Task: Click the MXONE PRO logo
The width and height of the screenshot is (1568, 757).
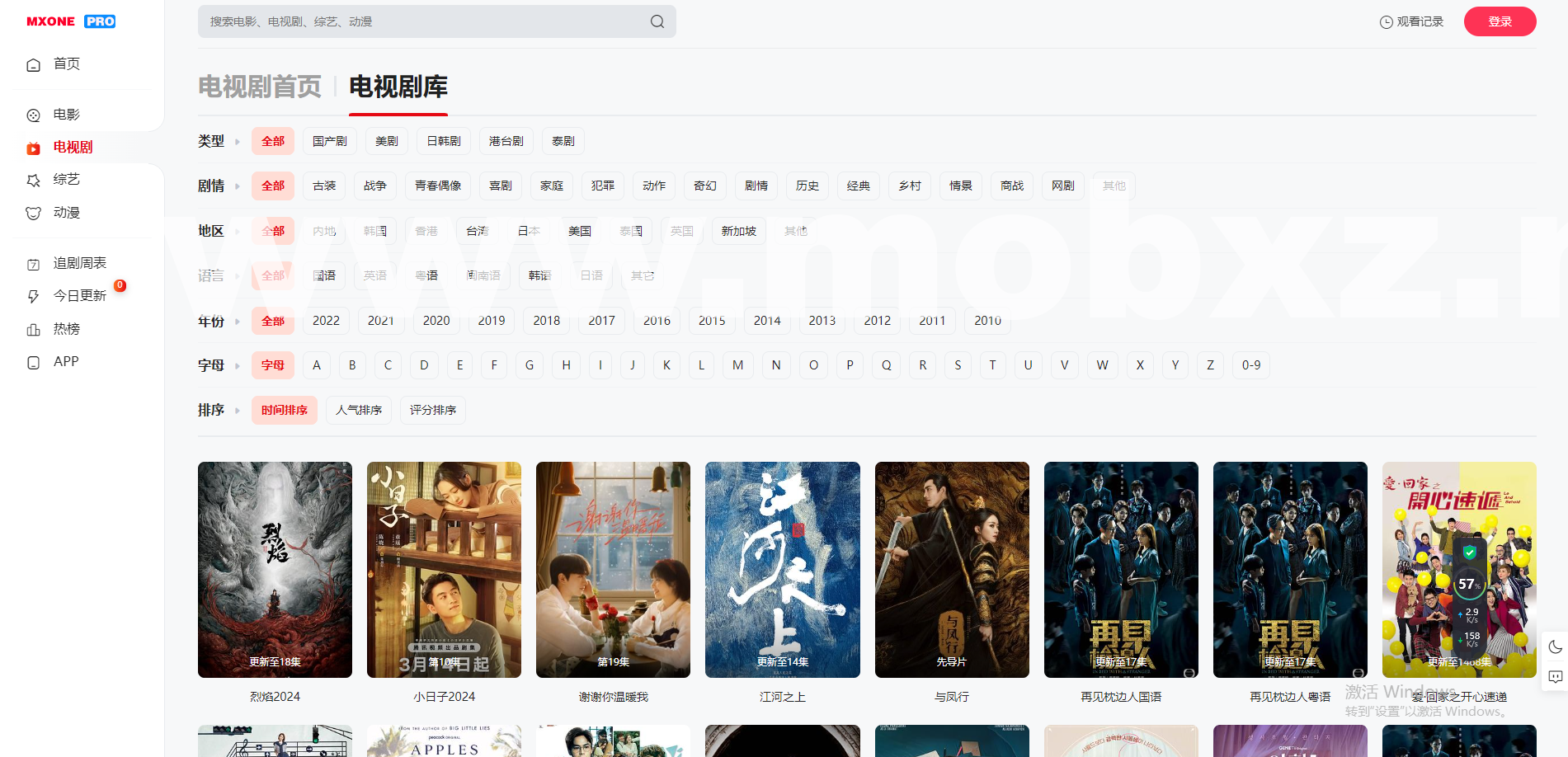Action: 71,21
